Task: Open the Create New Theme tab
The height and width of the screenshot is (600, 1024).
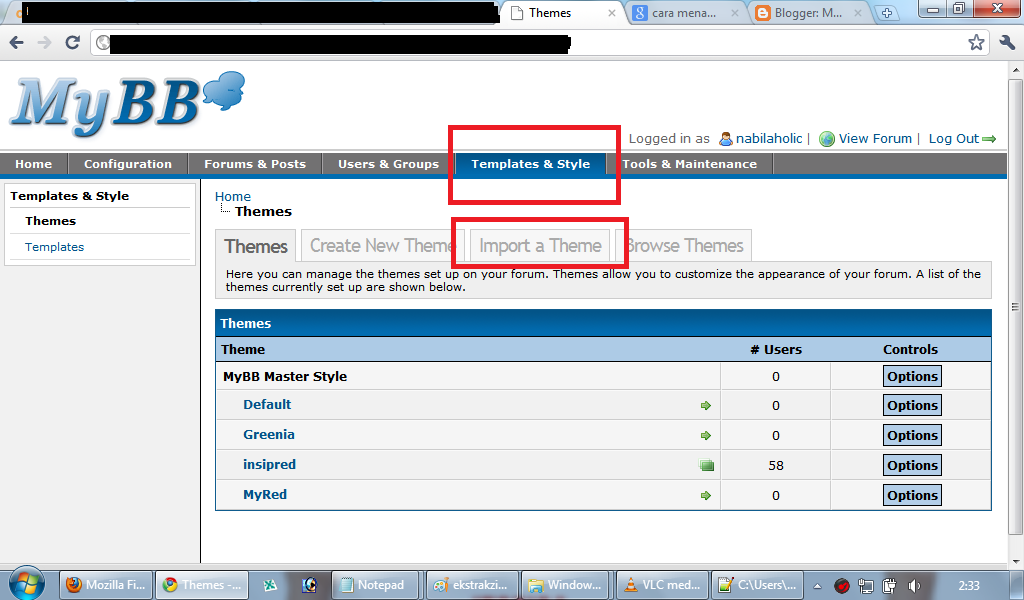Action: coord(382,245)
